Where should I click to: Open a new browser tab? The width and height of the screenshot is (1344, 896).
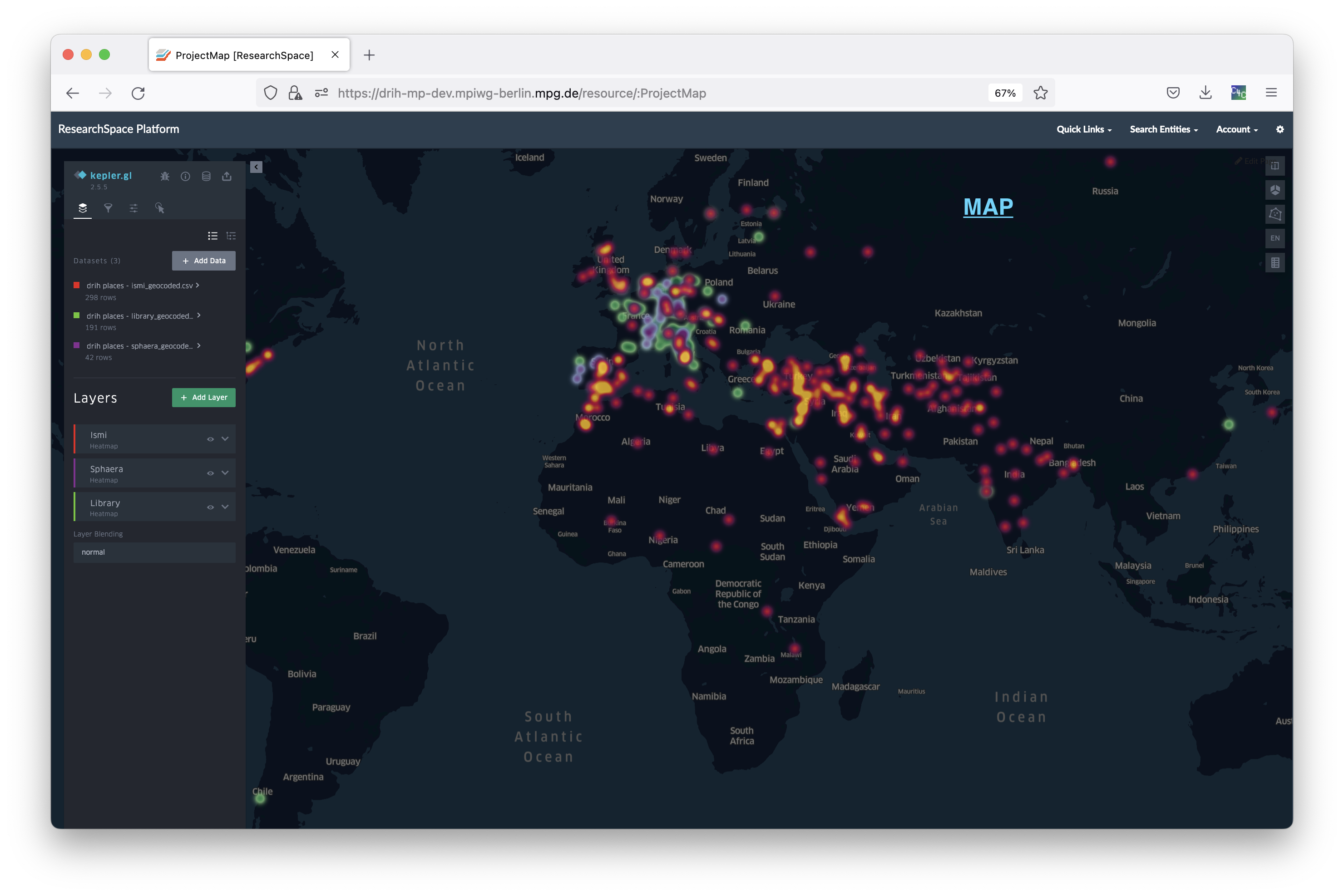369,55
